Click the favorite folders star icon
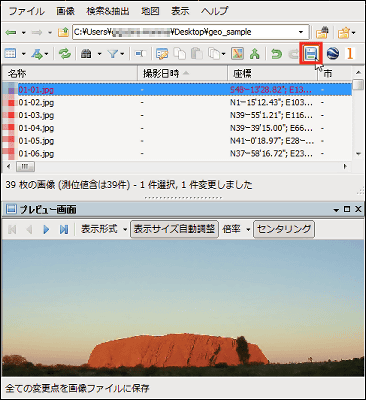The width and height of the screenshot is (366, 400). (x=344, y=32)
